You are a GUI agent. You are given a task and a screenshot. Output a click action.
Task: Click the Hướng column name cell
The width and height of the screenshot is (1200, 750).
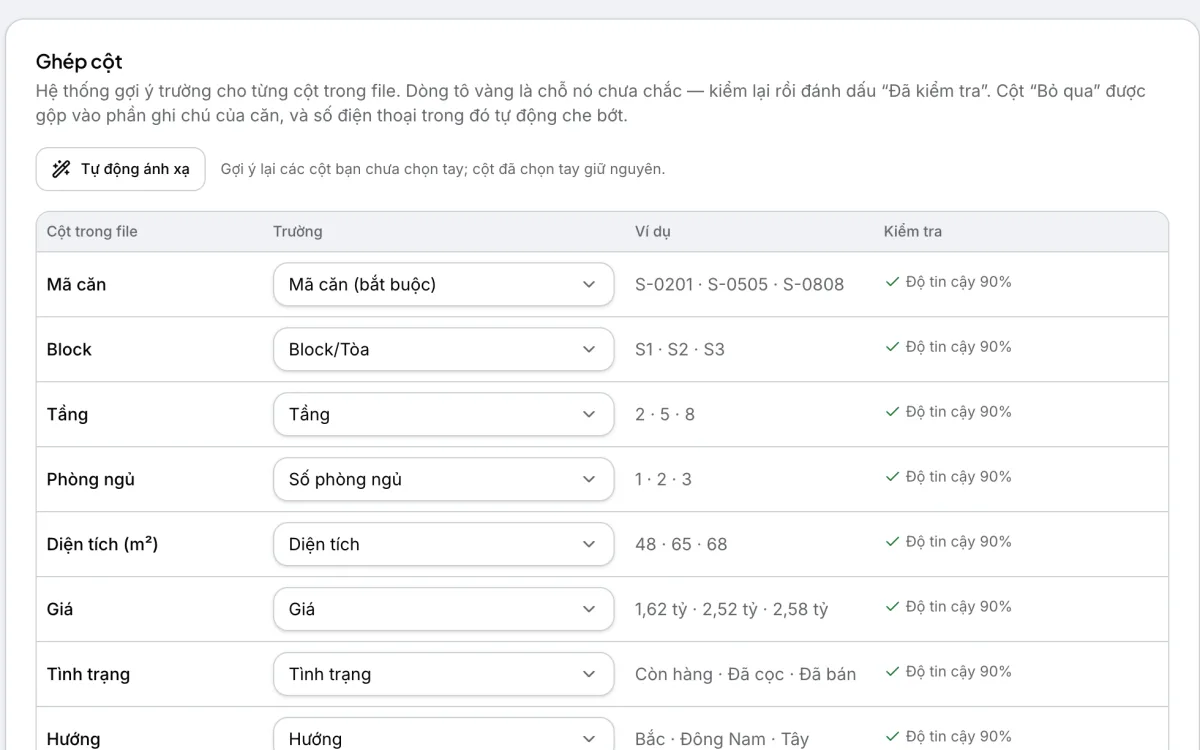click(73, 739)
